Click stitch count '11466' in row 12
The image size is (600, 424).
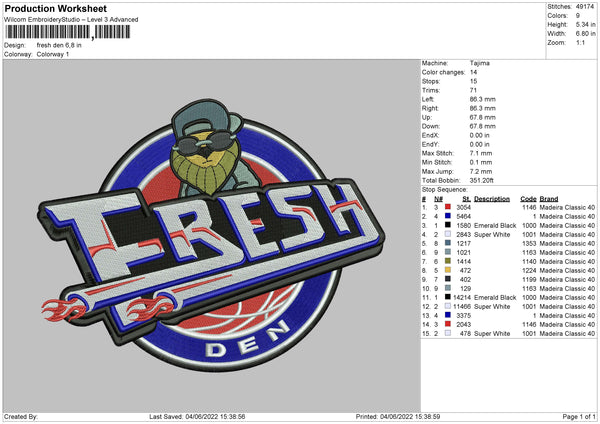(462, 307)
